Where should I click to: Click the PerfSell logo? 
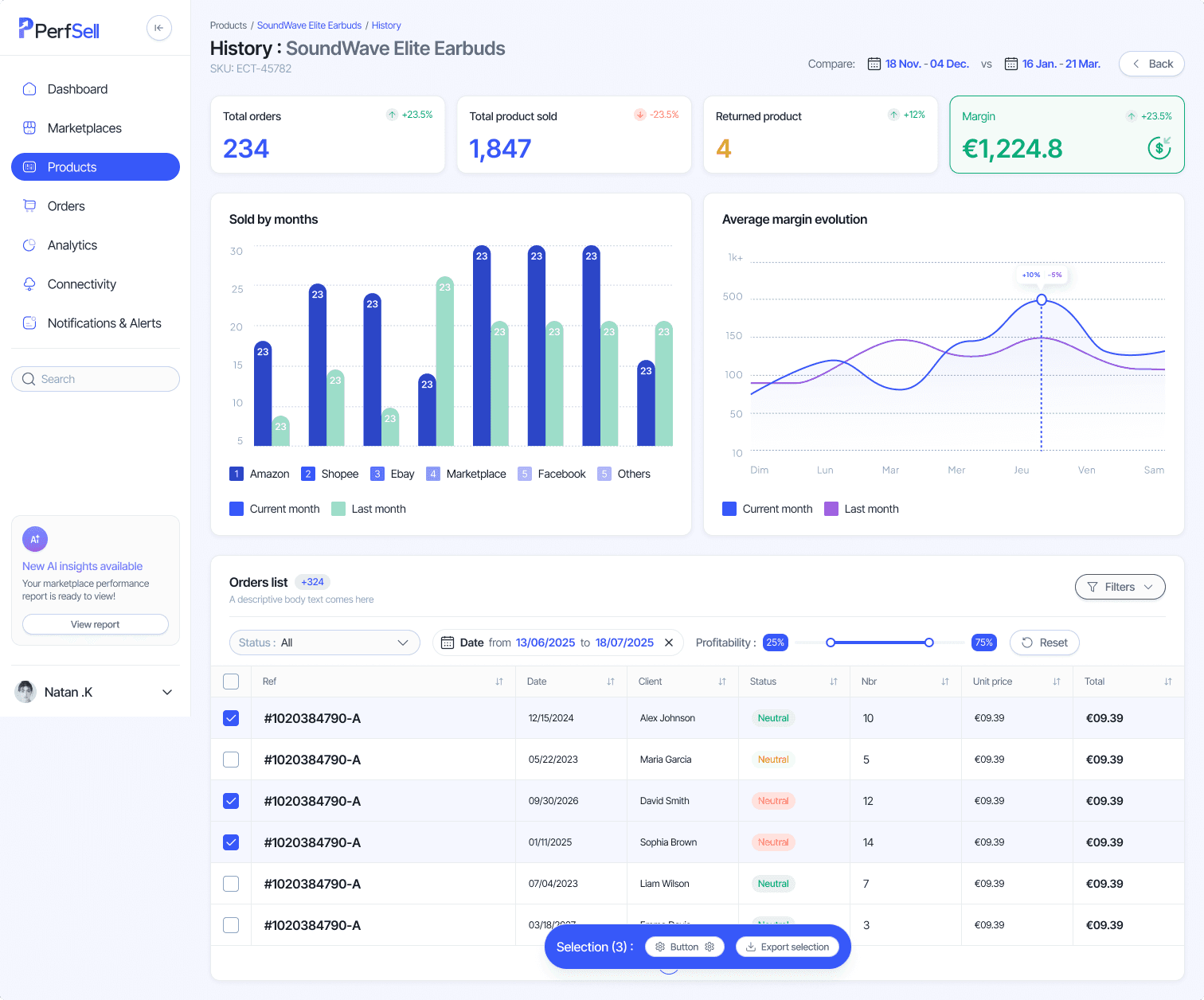pyautogui.click(x=59, y=29)
